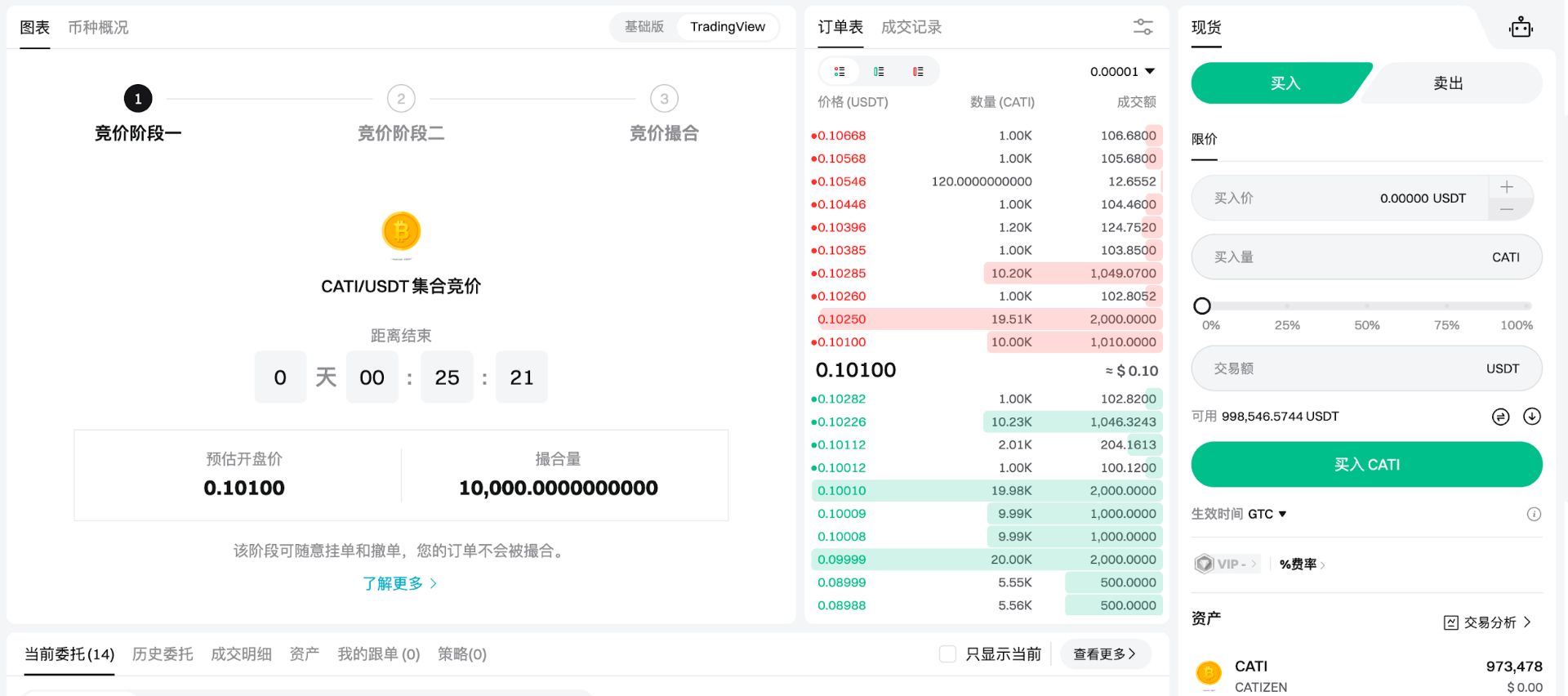Select the 0.08988 buy order price
This screenshot has width=1568, height=696.
click(841, 605)
